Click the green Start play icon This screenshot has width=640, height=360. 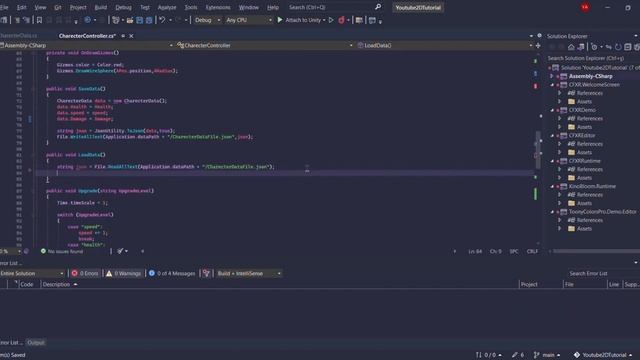point(280,20)
